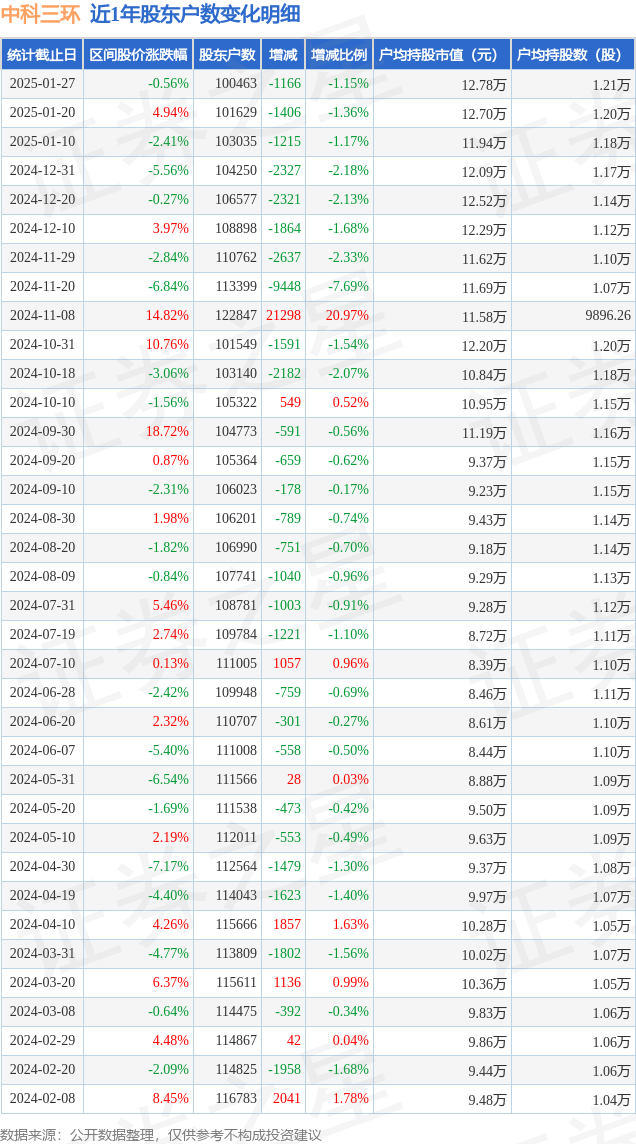The image size is (636, 1144).
Task: Select the 户均持股市值（元） column header
Action: pyautogui.click(x=440, y=55)
